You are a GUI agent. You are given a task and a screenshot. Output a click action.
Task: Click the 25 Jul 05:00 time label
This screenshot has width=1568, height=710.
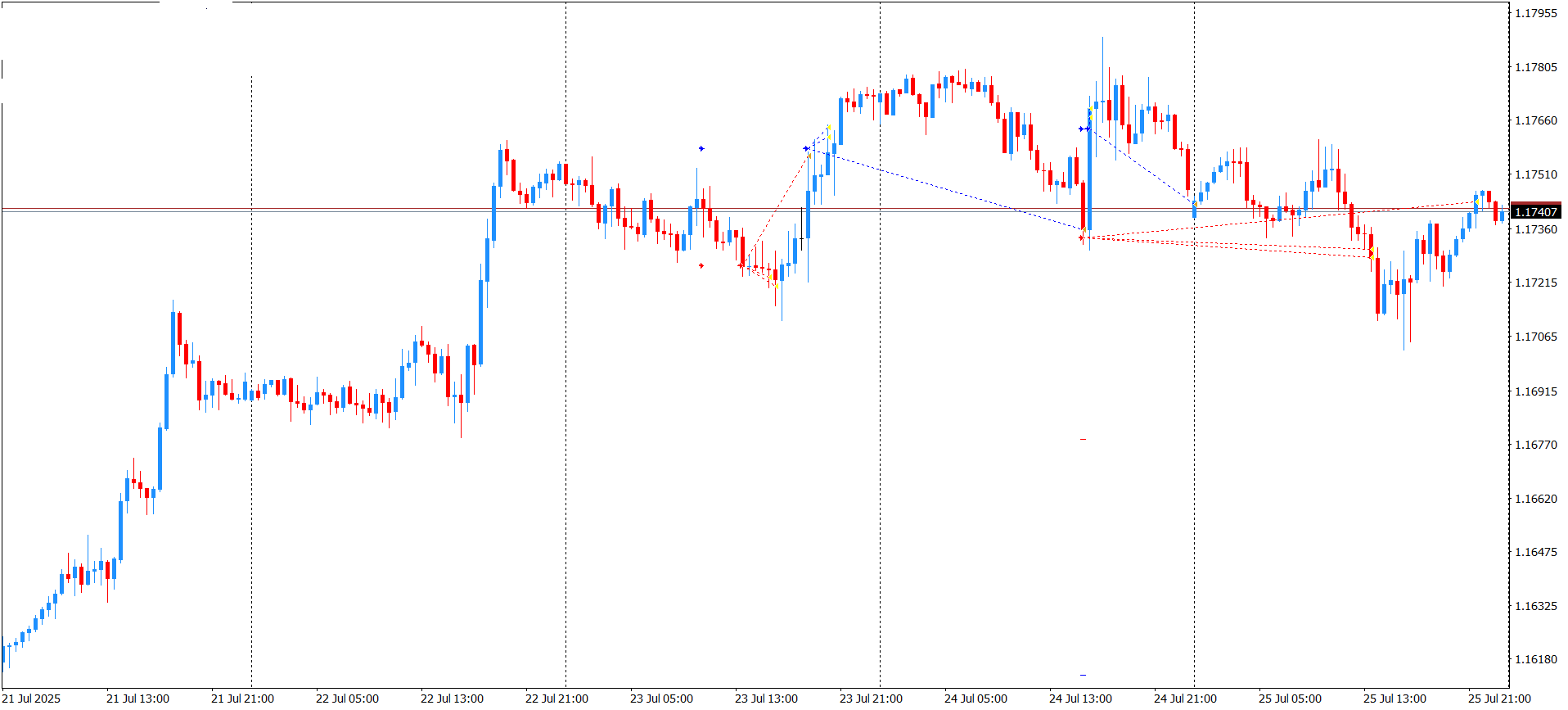(x=1290, y=699)
